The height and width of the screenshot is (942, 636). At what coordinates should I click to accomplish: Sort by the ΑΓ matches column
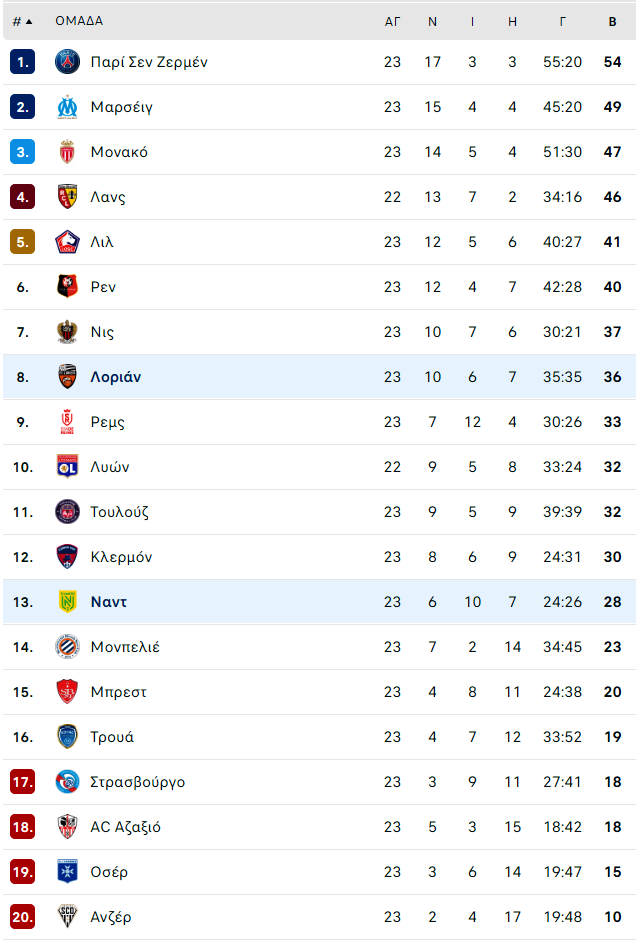point(392,22)
